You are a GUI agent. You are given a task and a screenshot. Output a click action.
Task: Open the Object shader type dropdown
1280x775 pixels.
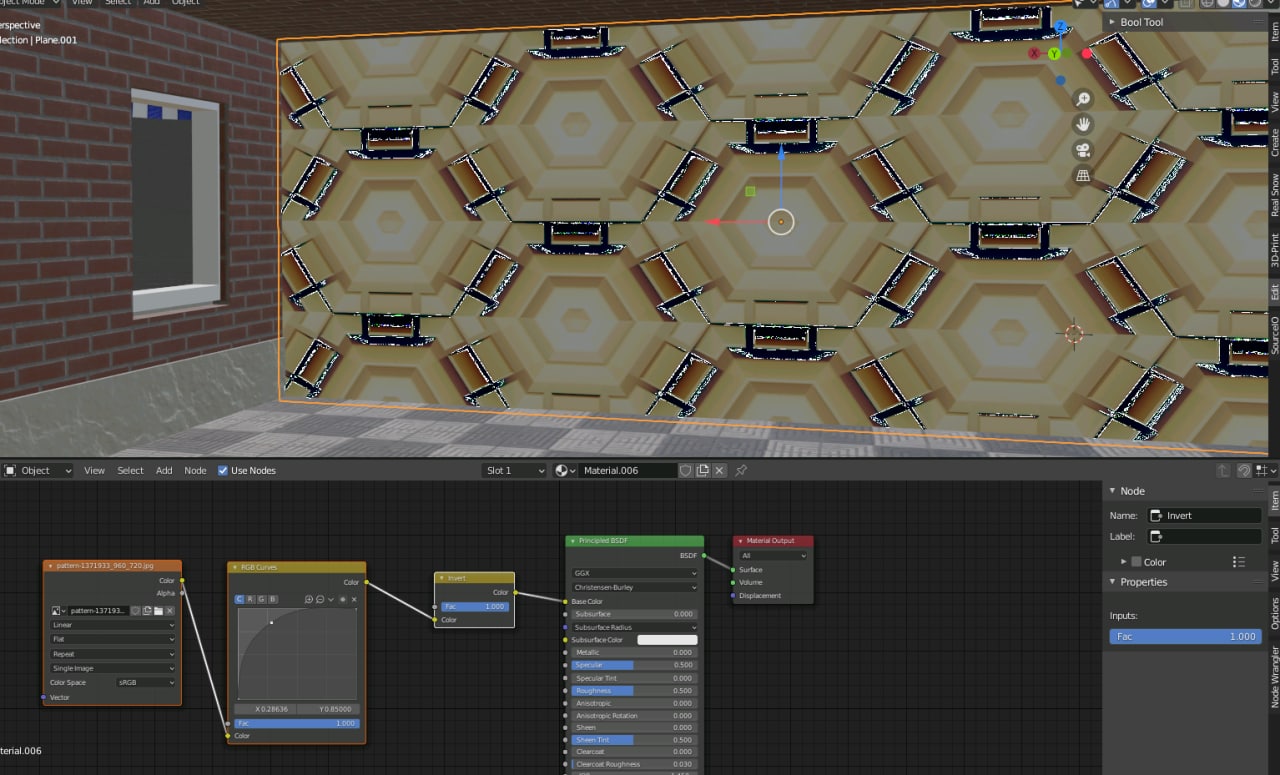coord(38,470)
